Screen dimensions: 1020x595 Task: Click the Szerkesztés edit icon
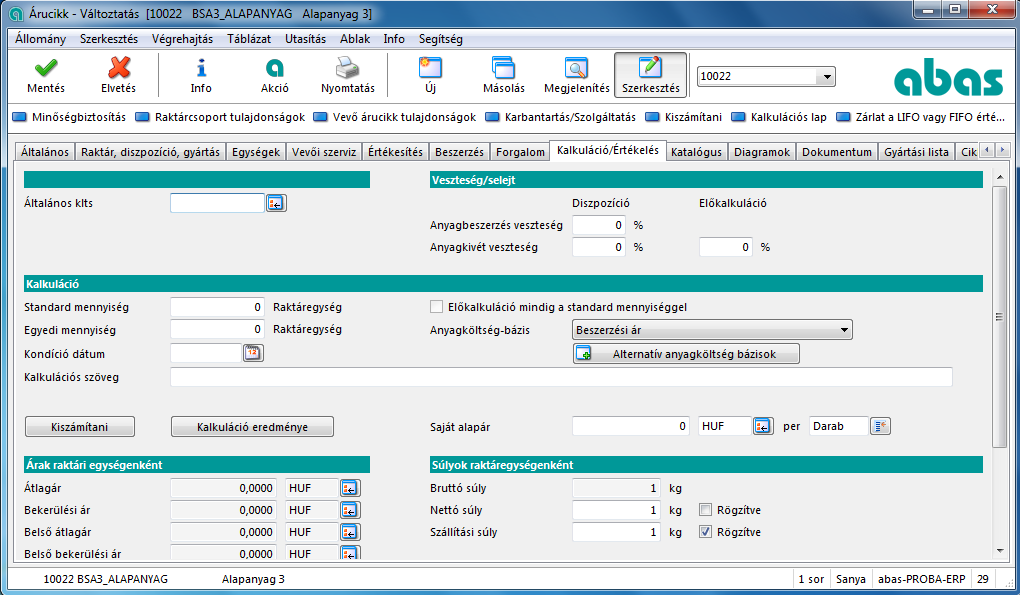tap(650, 68)
